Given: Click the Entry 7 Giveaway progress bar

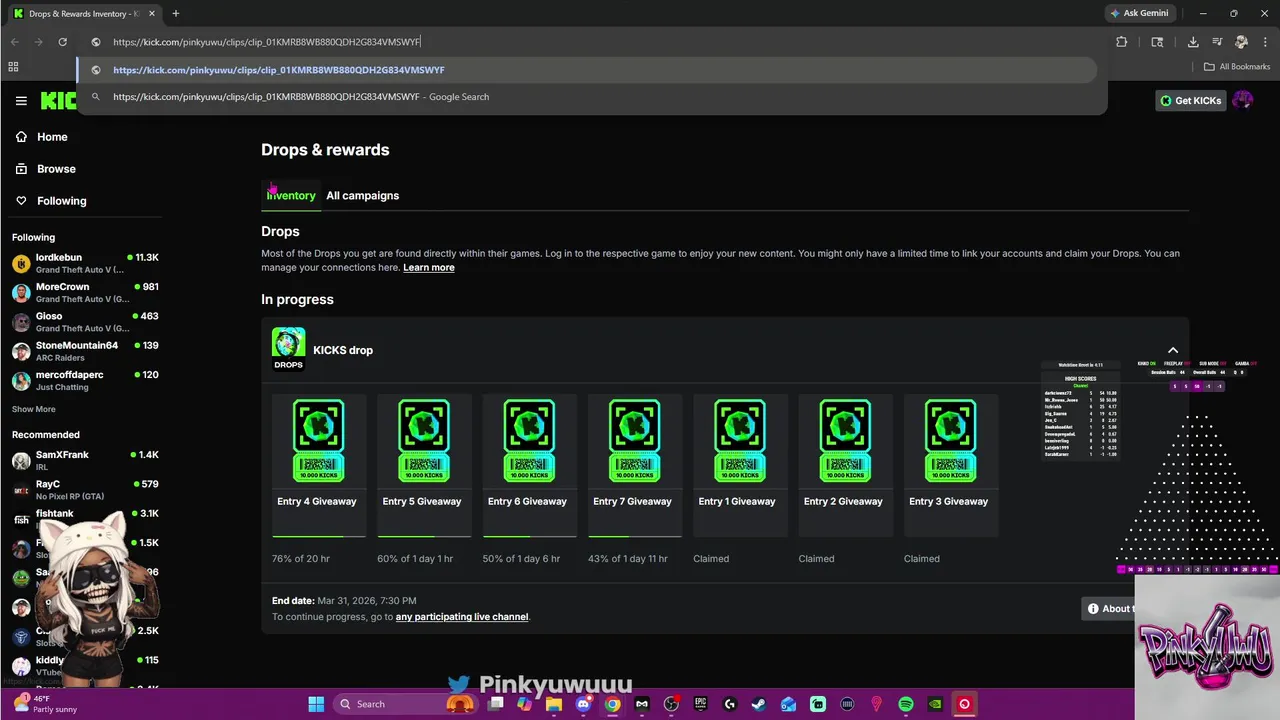Looking at the screenshot, I should point(635,537).
